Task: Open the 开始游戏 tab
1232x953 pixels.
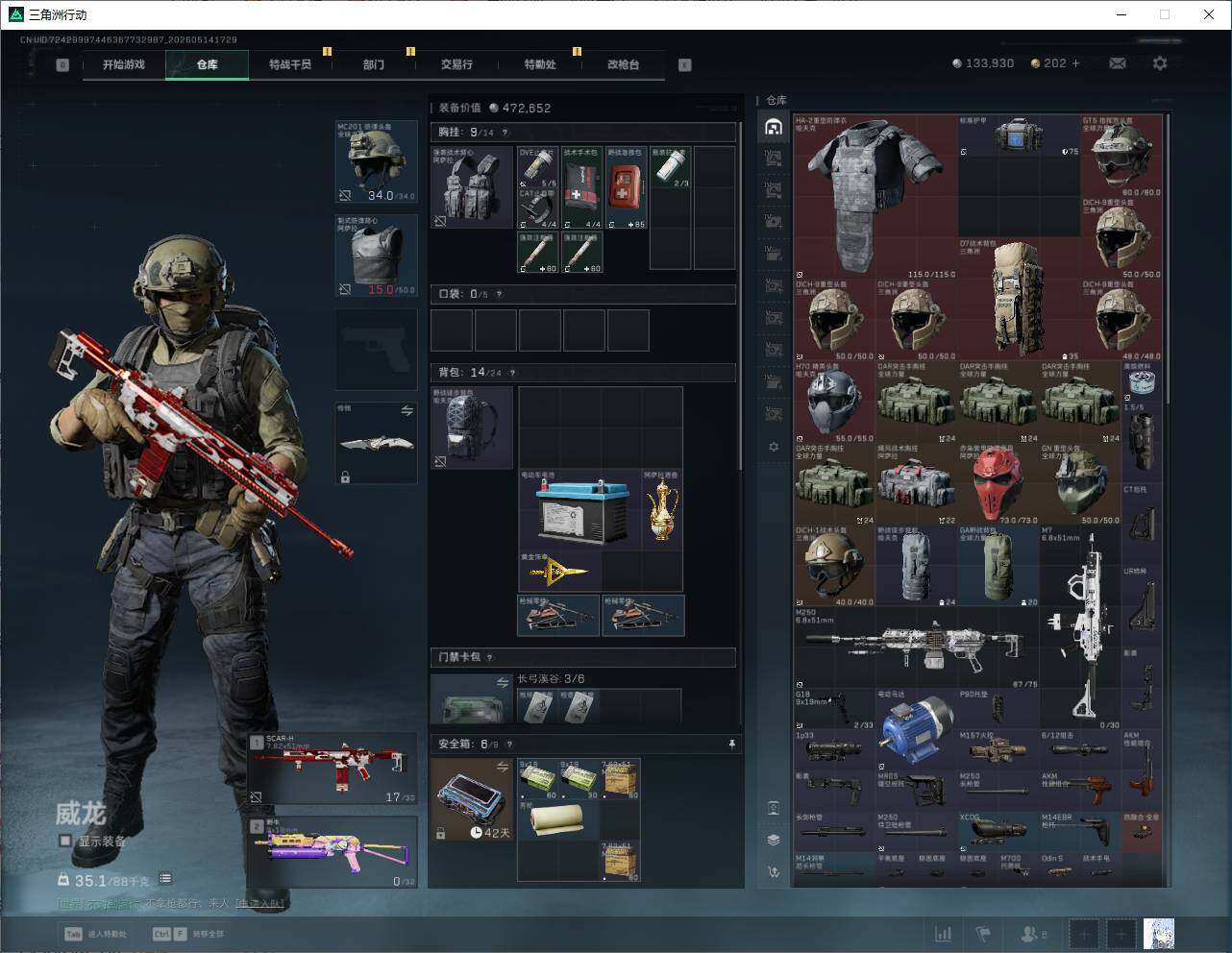Action: click(x=124, y=64)
